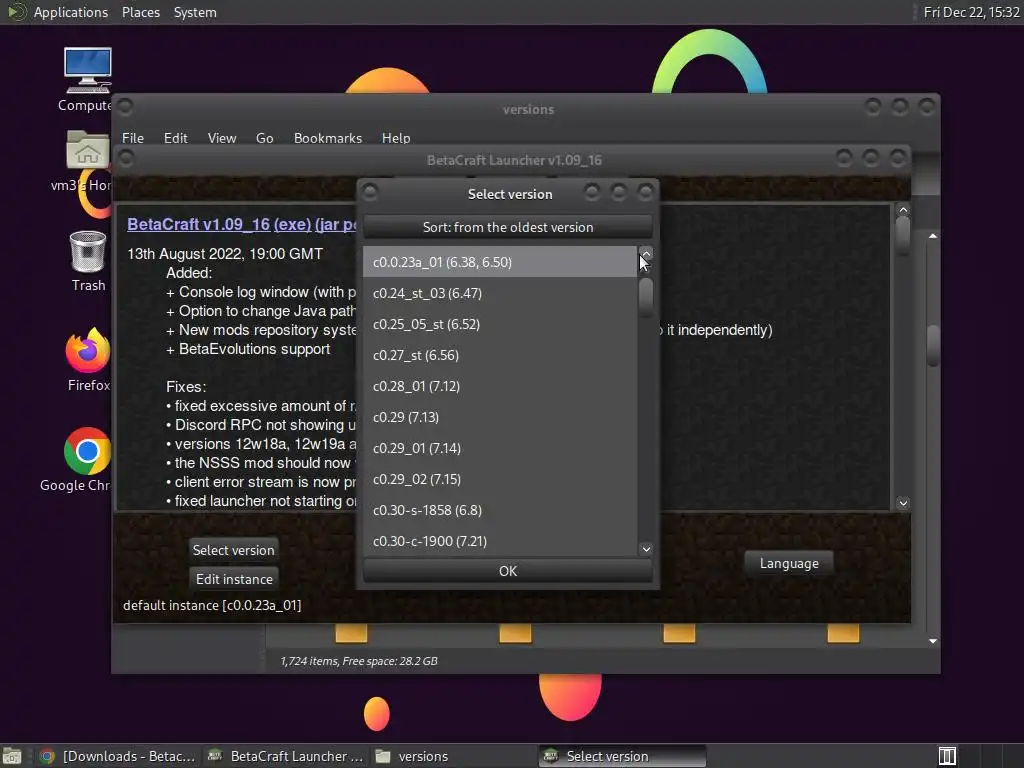Click version list scrollbar up arrow
Screen dimensions: 1024x768
[646, 253]
